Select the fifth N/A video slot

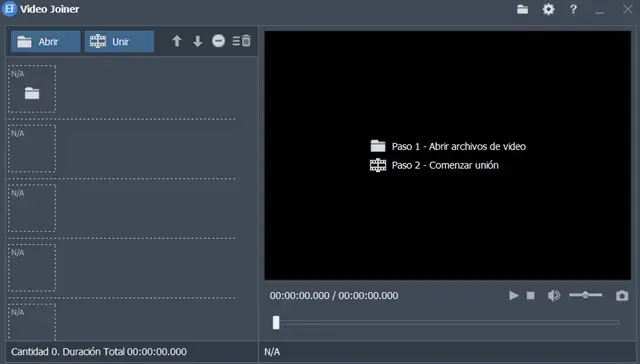pyautogui.click(x=32, y=322)
